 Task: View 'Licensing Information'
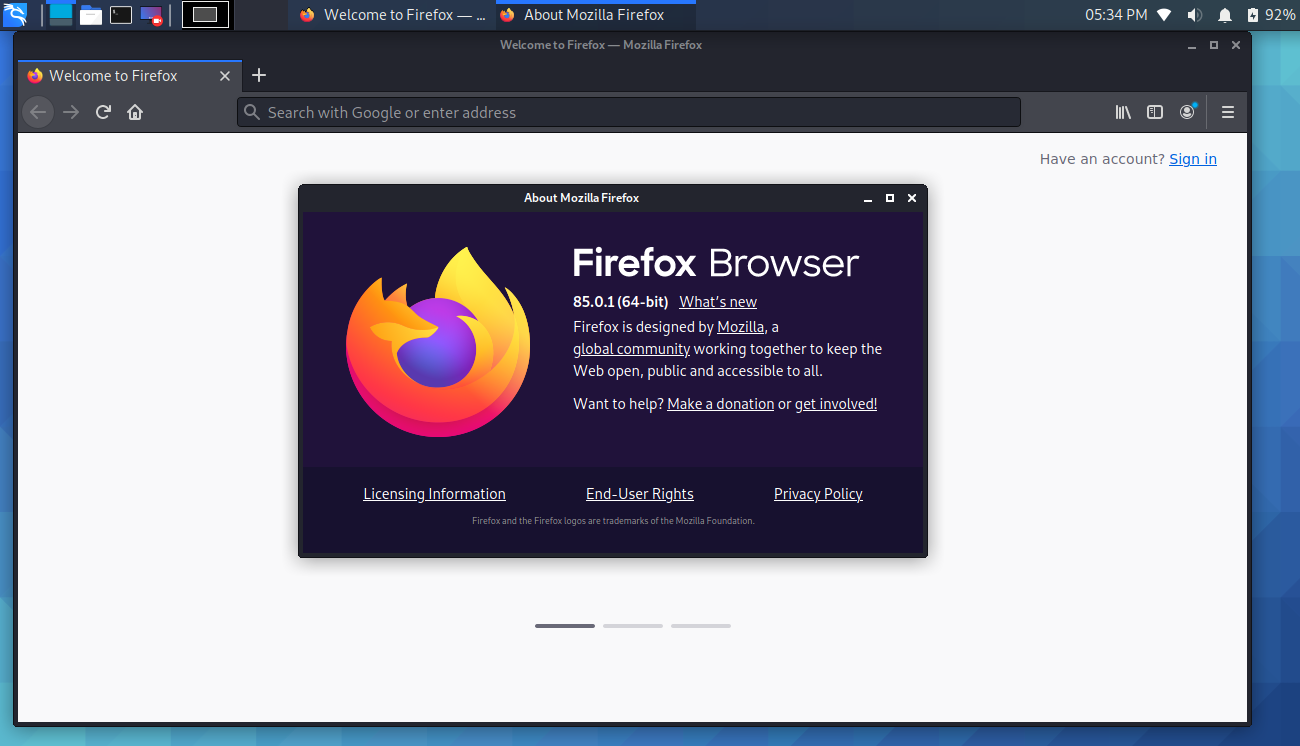pyautogui.click(x=434, y=494)
